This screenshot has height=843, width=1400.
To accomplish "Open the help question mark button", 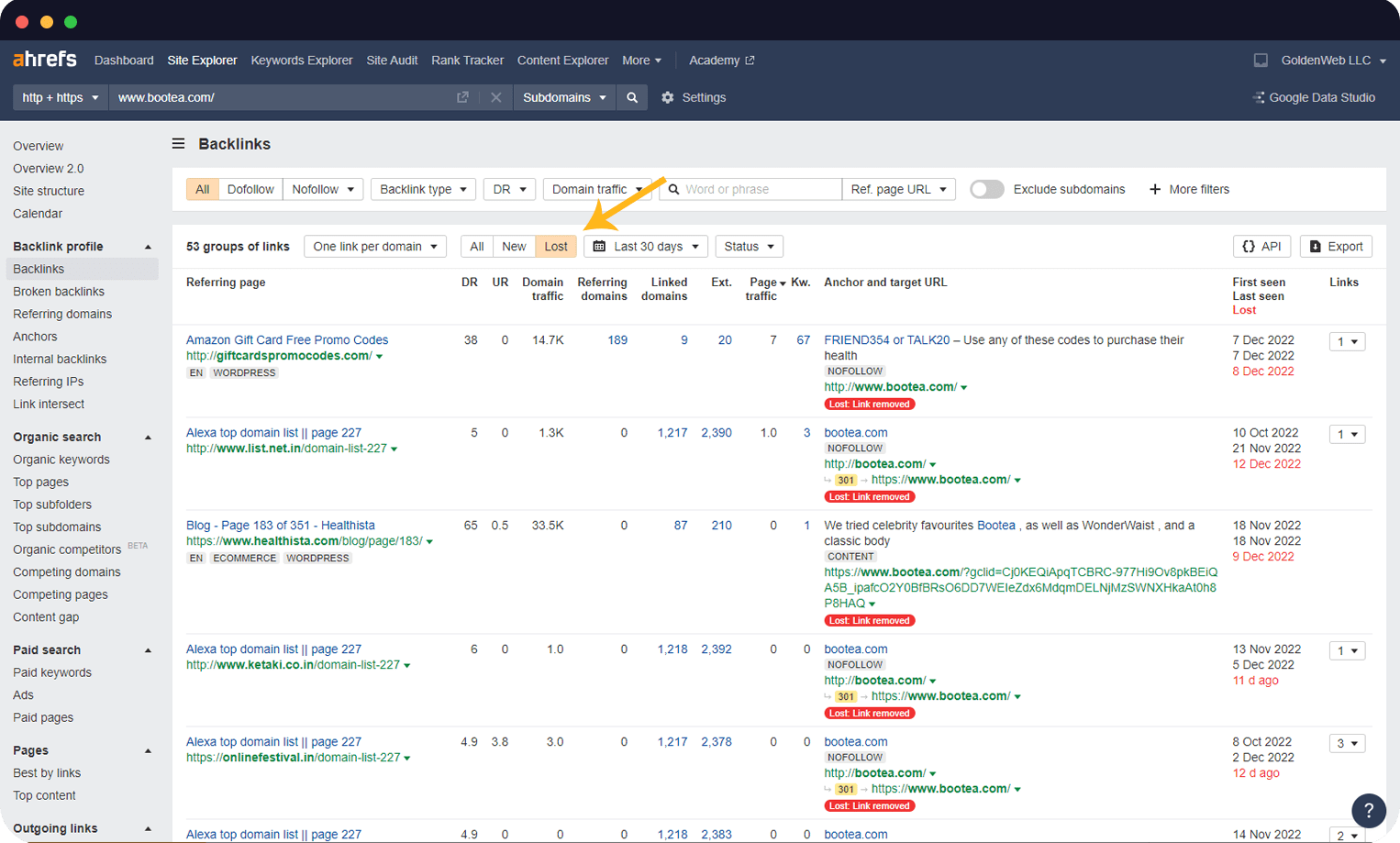I will [x=1369, y=810].
